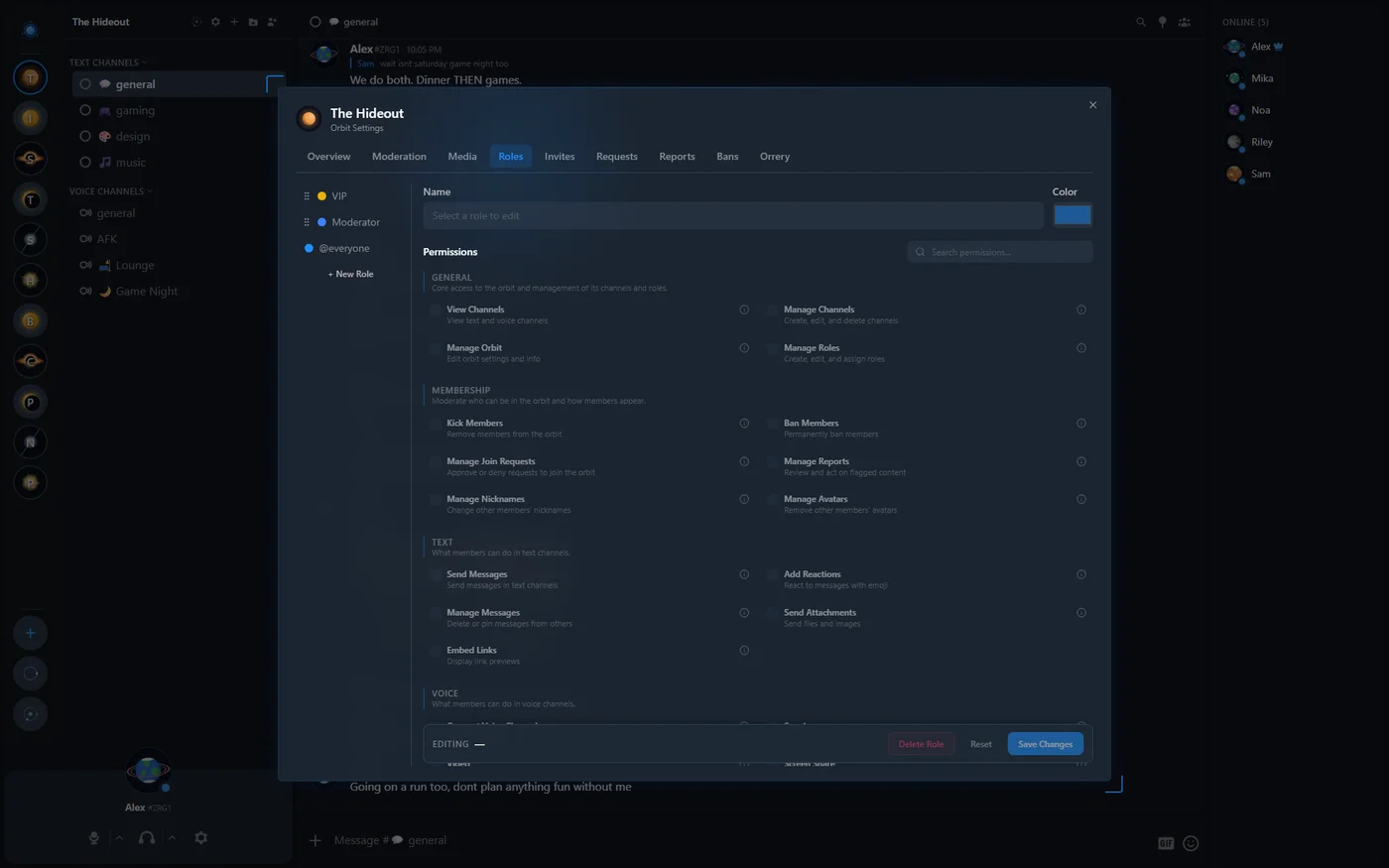Image resolution: width=1389 pixels, height=868 pixels.
Task: Toggle the Add Reactions checkbox
Action: pyautogui.click(x=773, y=574)
